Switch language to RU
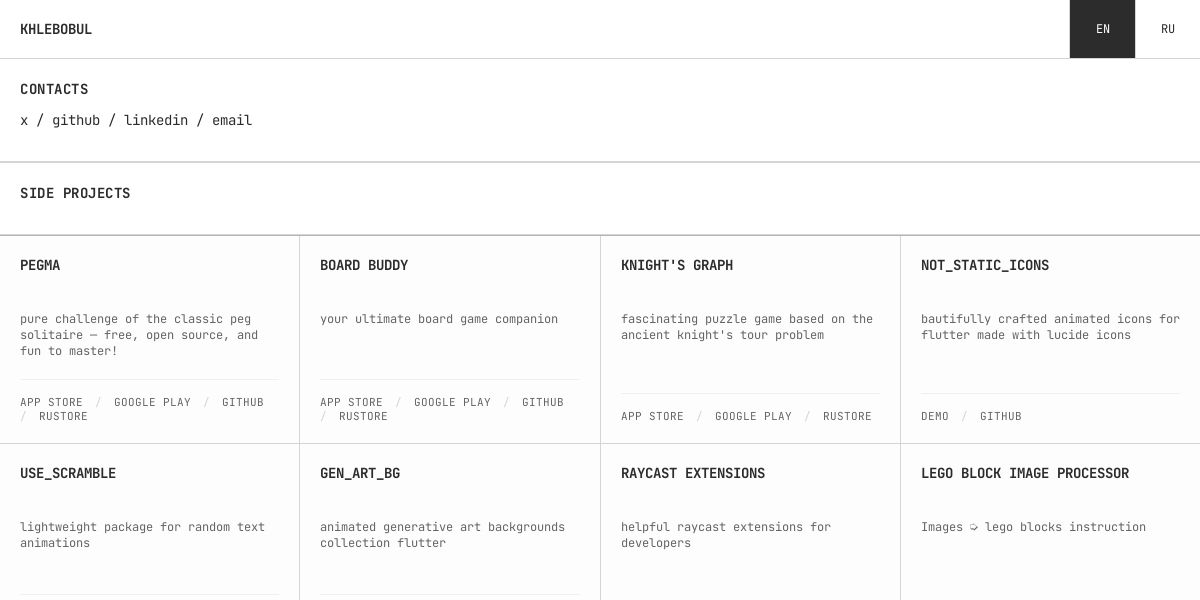 1167,29
